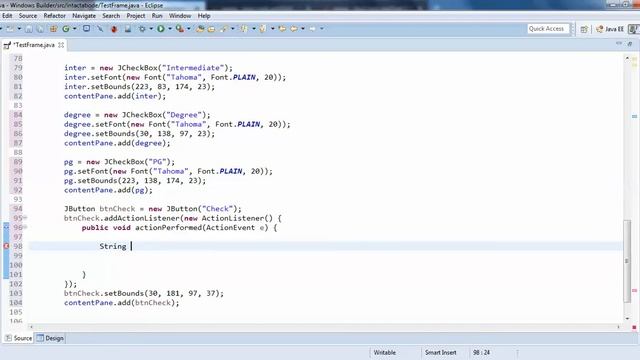
Task: Click the Save toolbar icon
Action: (29, 29)
